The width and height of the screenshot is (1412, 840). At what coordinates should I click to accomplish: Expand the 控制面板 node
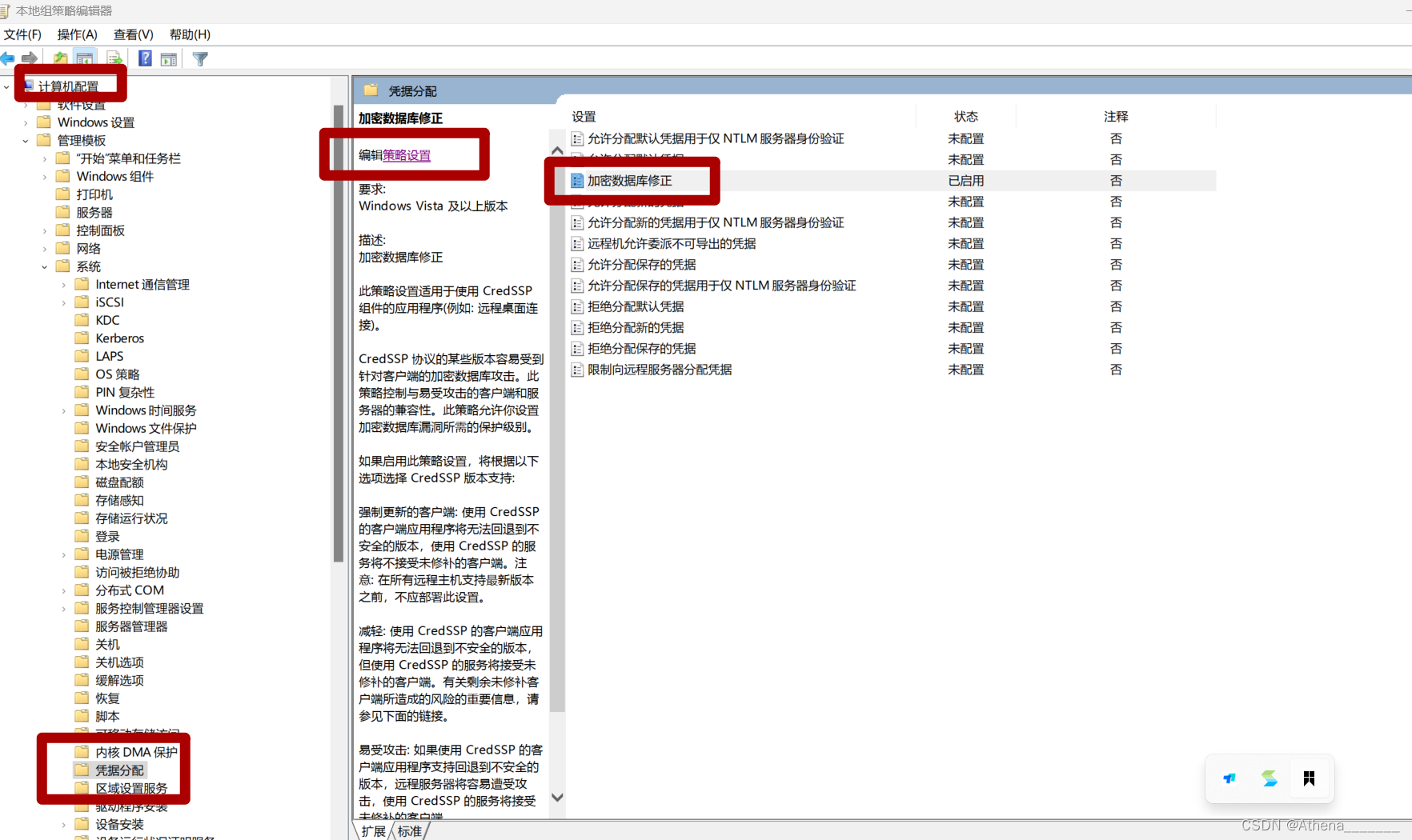click(x=45, y=230)
